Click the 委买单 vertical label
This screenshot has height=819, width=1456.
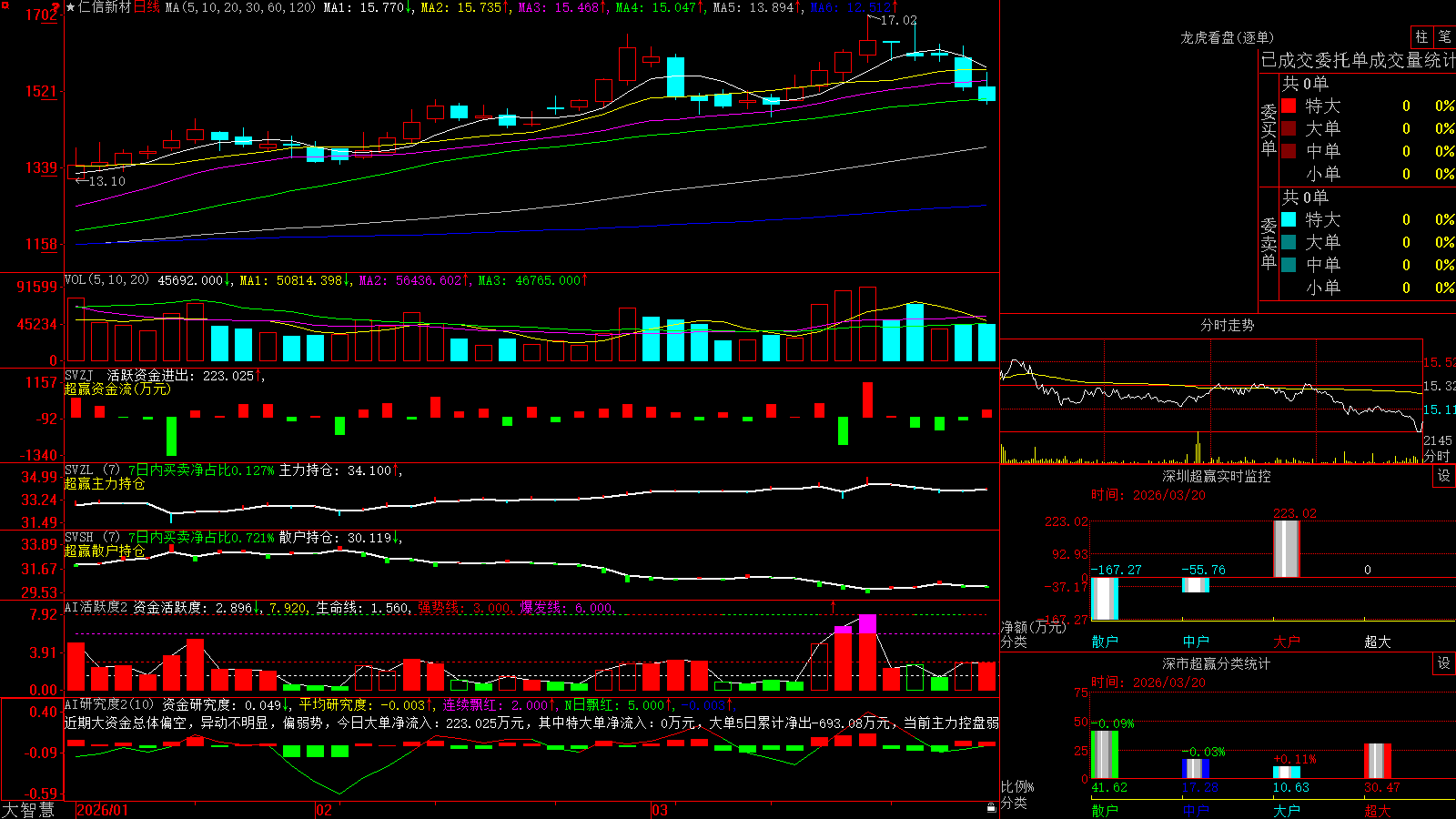click(1269, 130)
